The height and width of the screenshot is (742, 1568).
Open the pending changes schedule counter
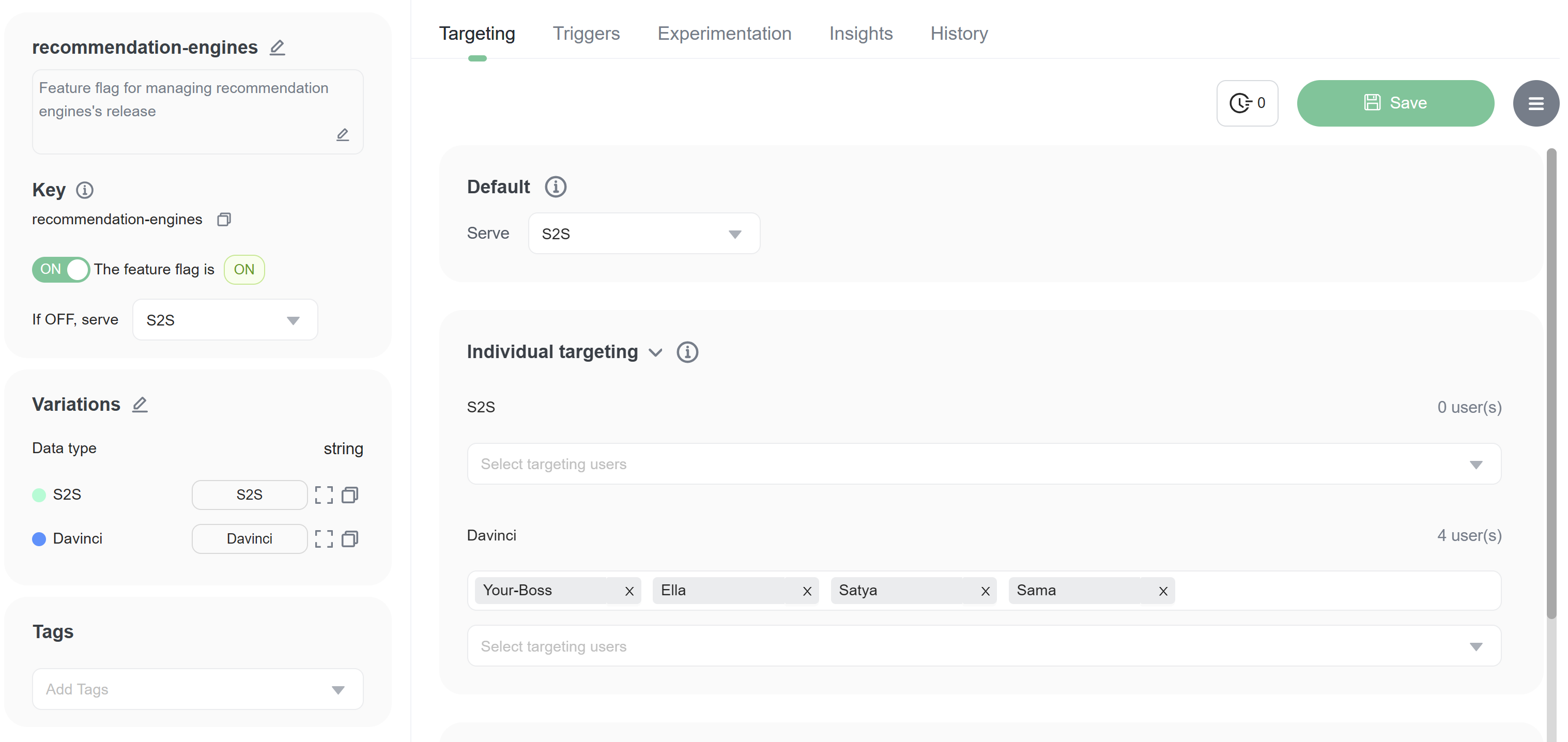(1247, 103)
